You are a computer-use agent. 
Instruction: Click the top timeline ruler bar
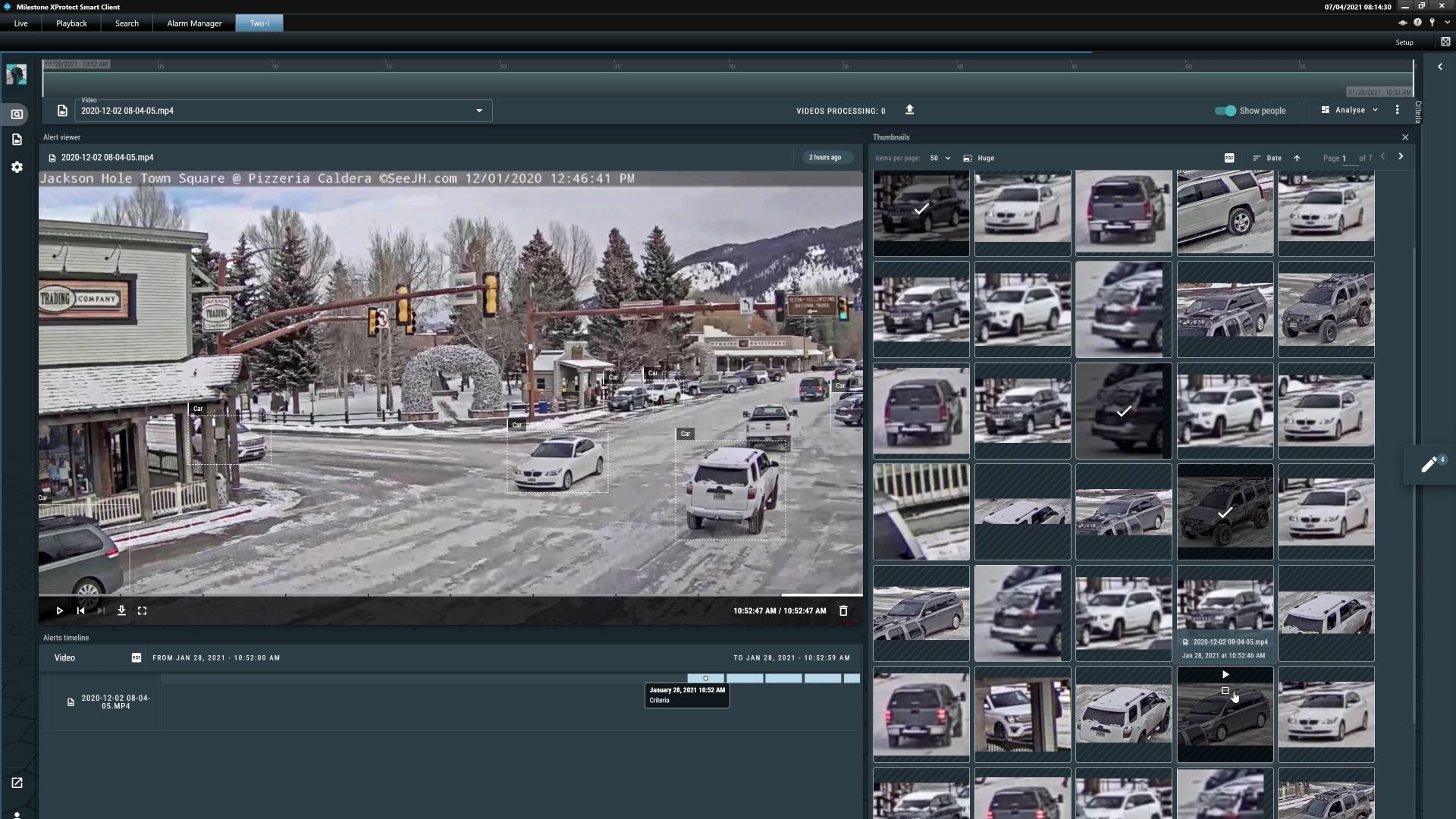[x=728, y=78]
